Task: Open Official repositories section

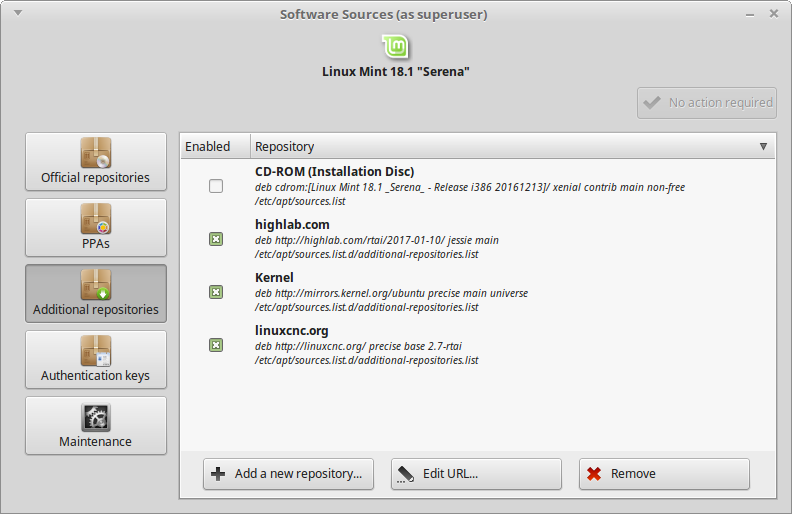Action: pos(96,162)
